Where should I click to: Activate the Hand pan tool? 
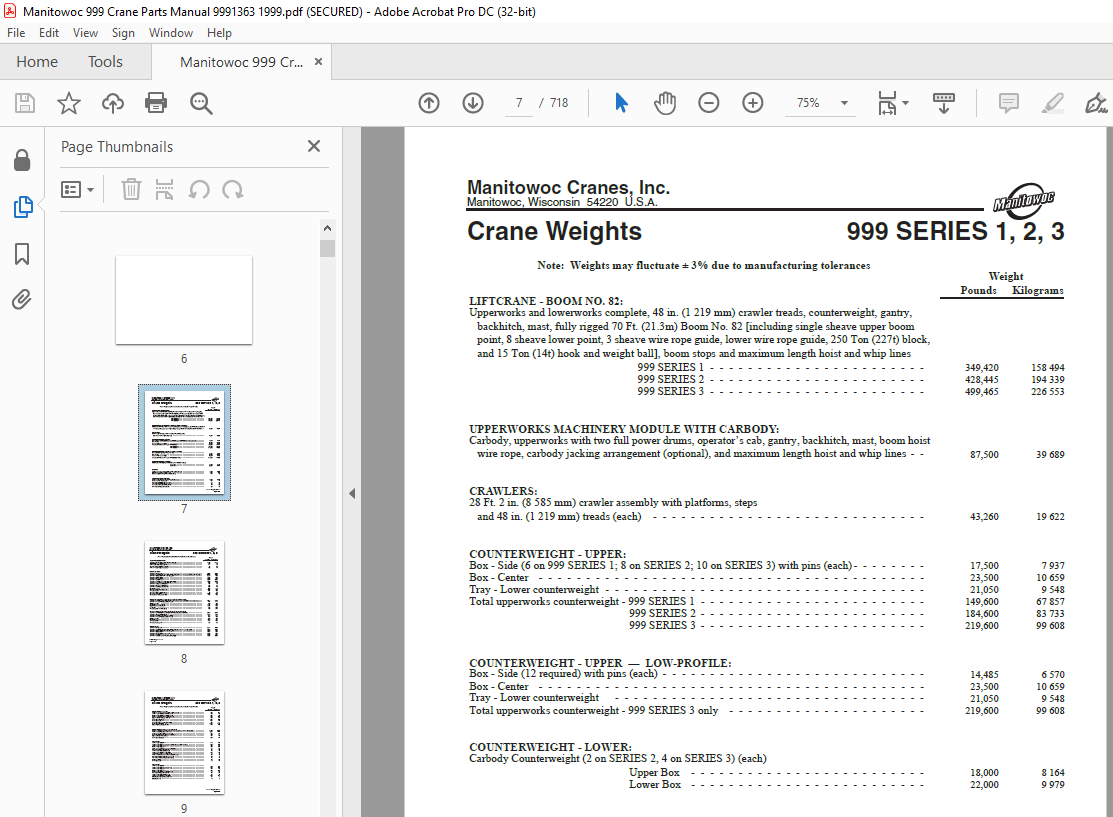click(x=664, y=103)
